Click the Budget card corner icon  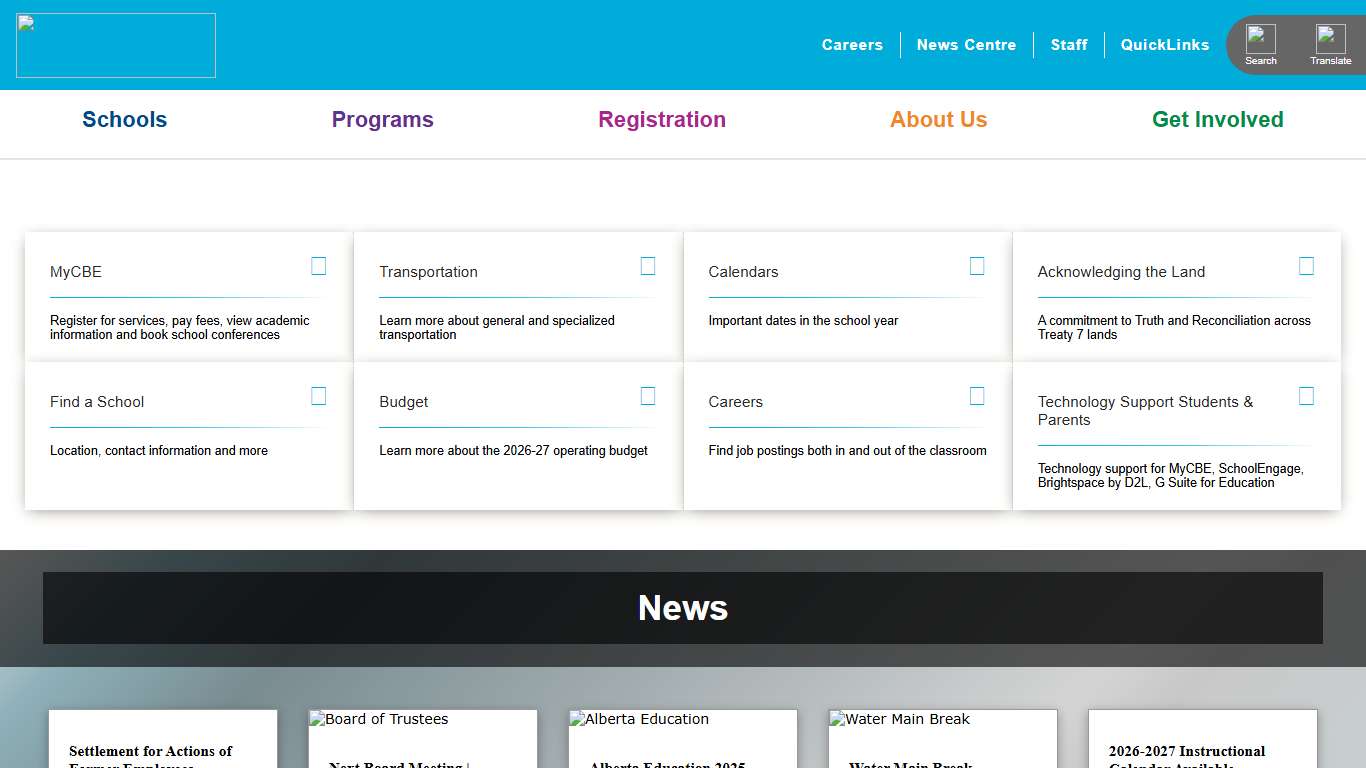pyautogui.click(x=648, y=395)
